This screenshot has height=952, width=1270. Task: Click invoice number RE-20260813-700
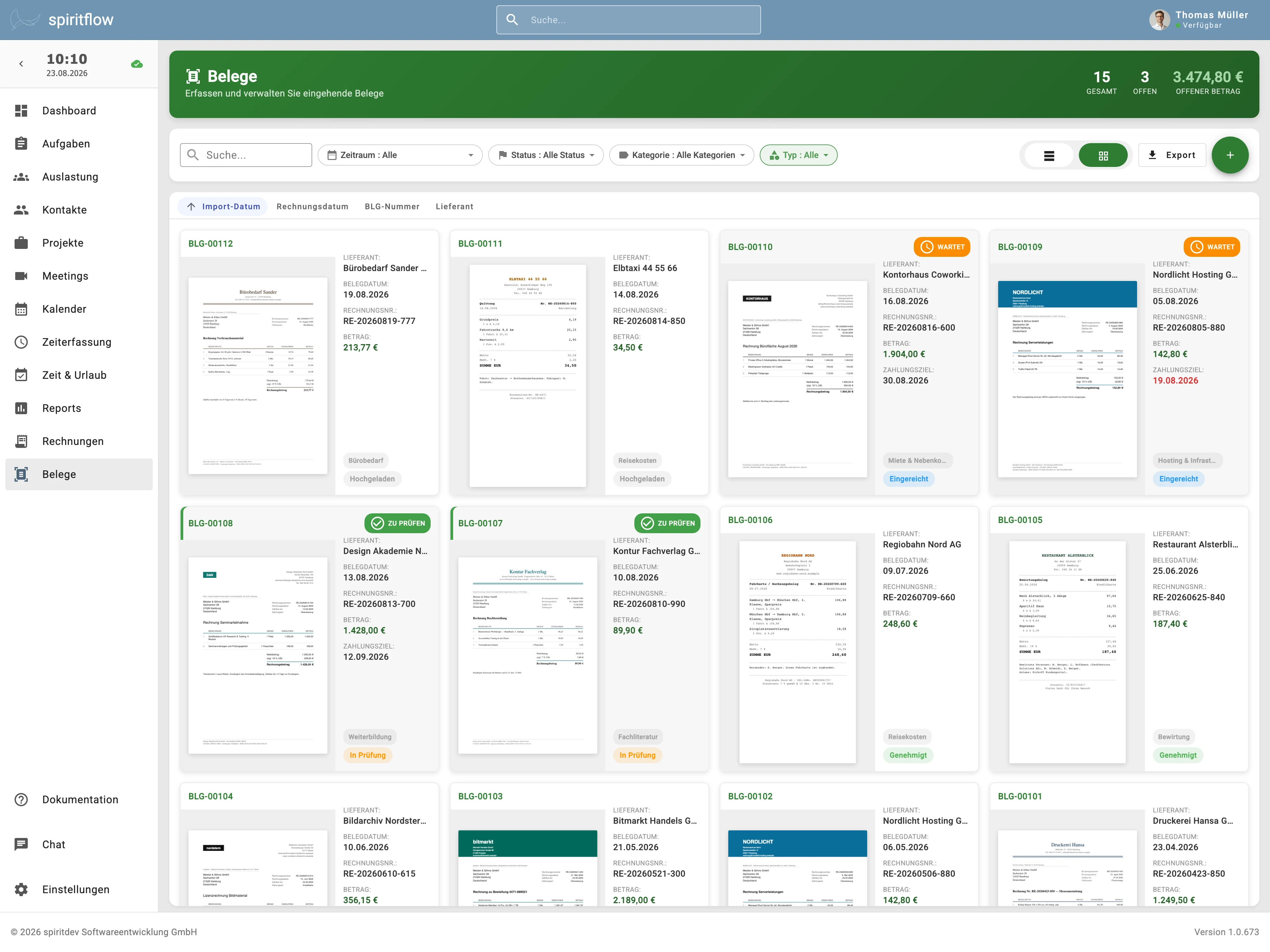pyautogui.click(x=379, y=604)
